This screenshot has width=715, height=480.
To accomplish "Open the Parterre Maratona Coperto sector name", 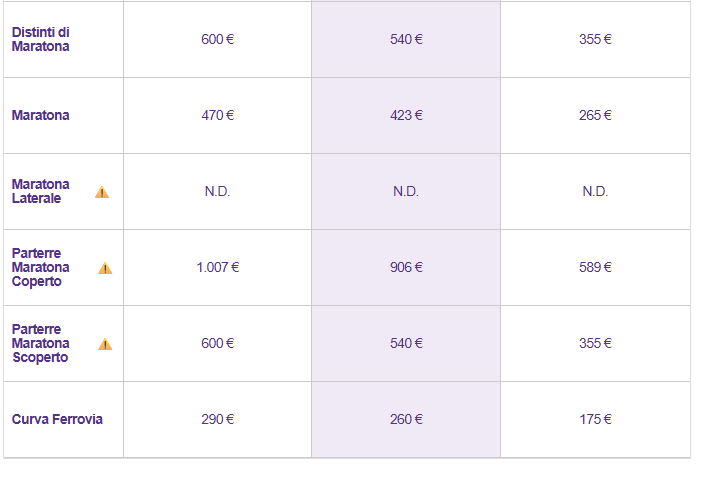I will tap(41, 267).
